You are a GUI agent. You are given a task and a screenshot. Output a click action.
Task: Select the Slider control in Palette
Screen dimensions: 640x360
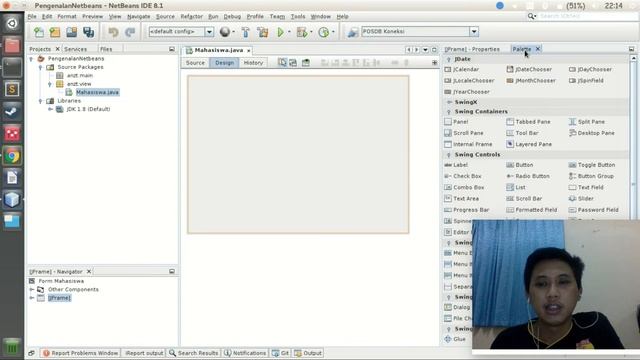pos(581,198)
